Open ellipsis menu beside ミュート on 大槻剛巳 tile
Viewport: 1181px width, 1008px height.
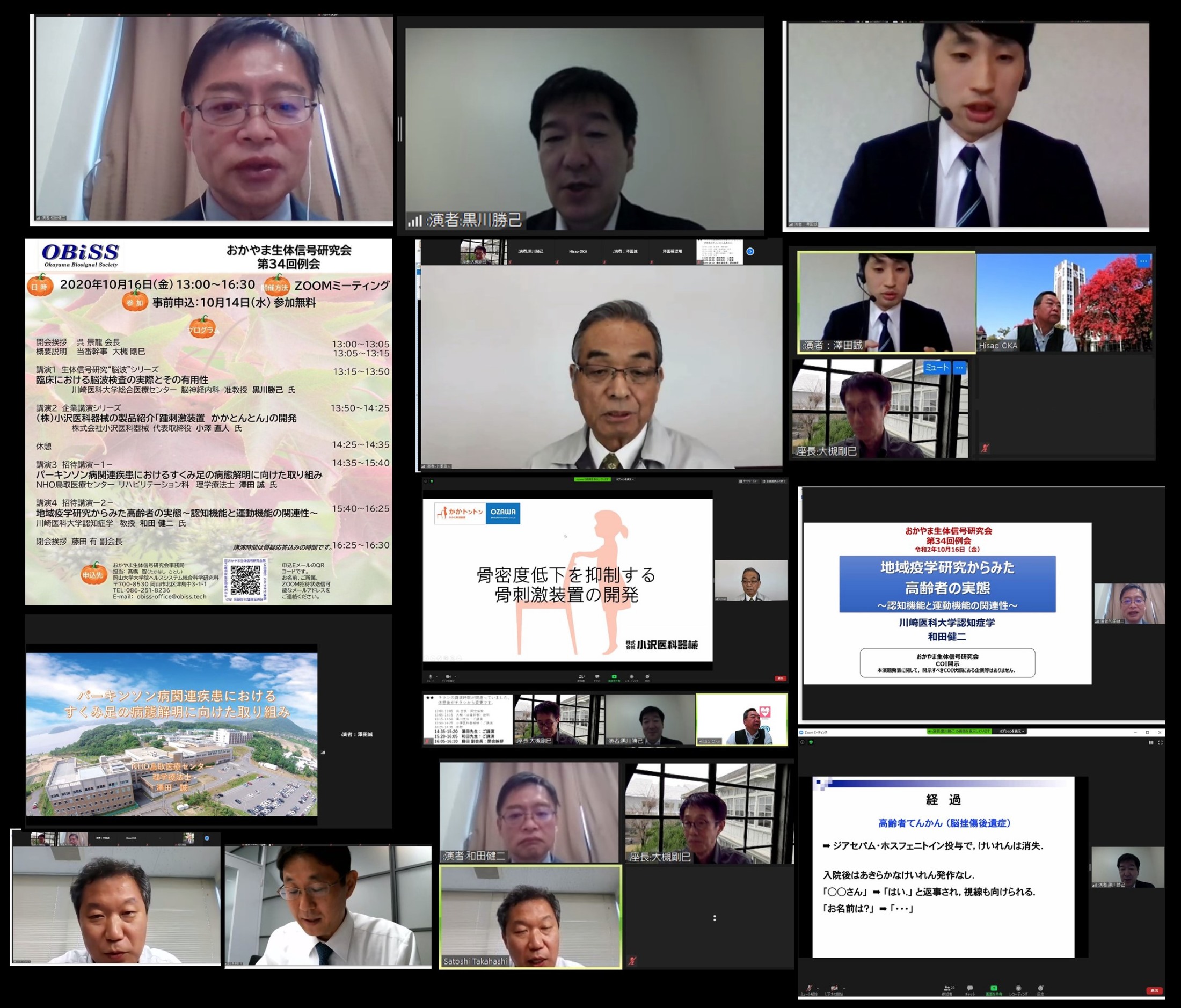click(x=960, y=368)
